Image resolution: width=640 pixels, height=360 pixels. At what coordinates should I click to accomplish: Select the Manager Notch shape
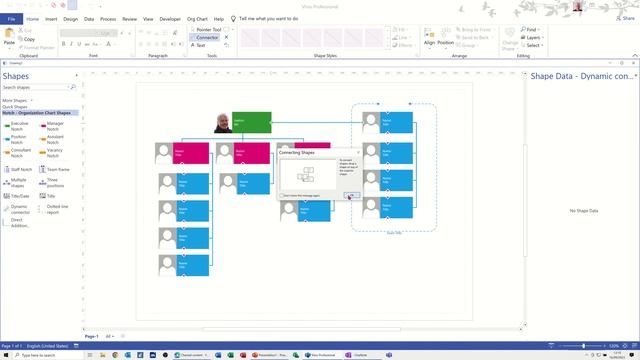(52, 126)
